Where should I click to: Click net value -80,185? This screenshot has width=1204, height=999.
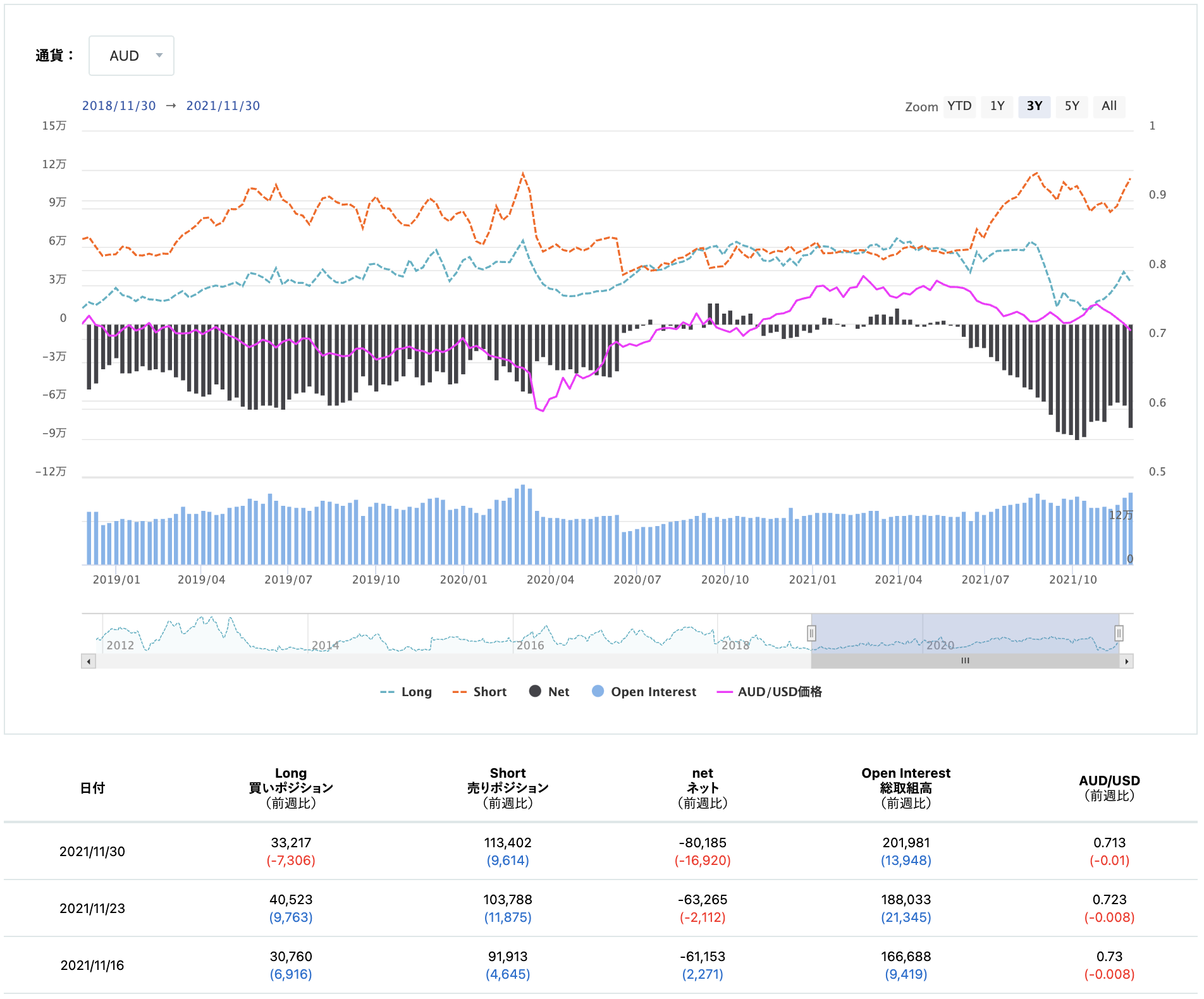coord(703,843)
